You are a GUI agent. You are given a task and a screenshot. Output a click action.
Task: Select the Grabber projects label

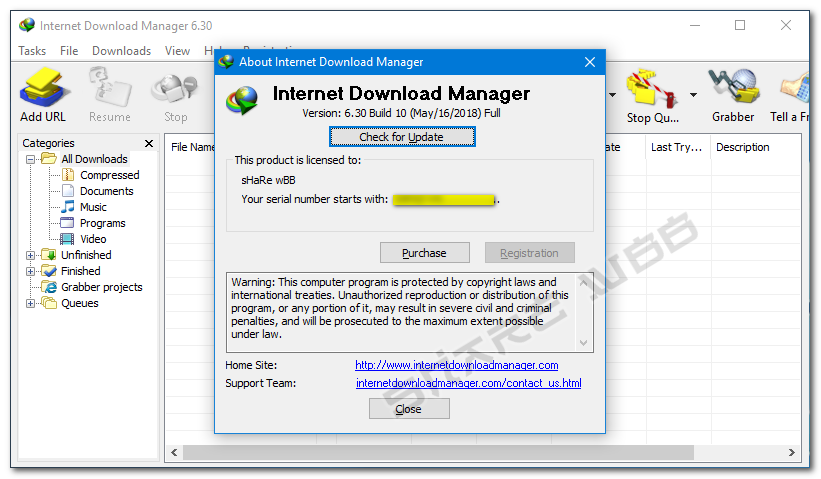pos(102,287)
